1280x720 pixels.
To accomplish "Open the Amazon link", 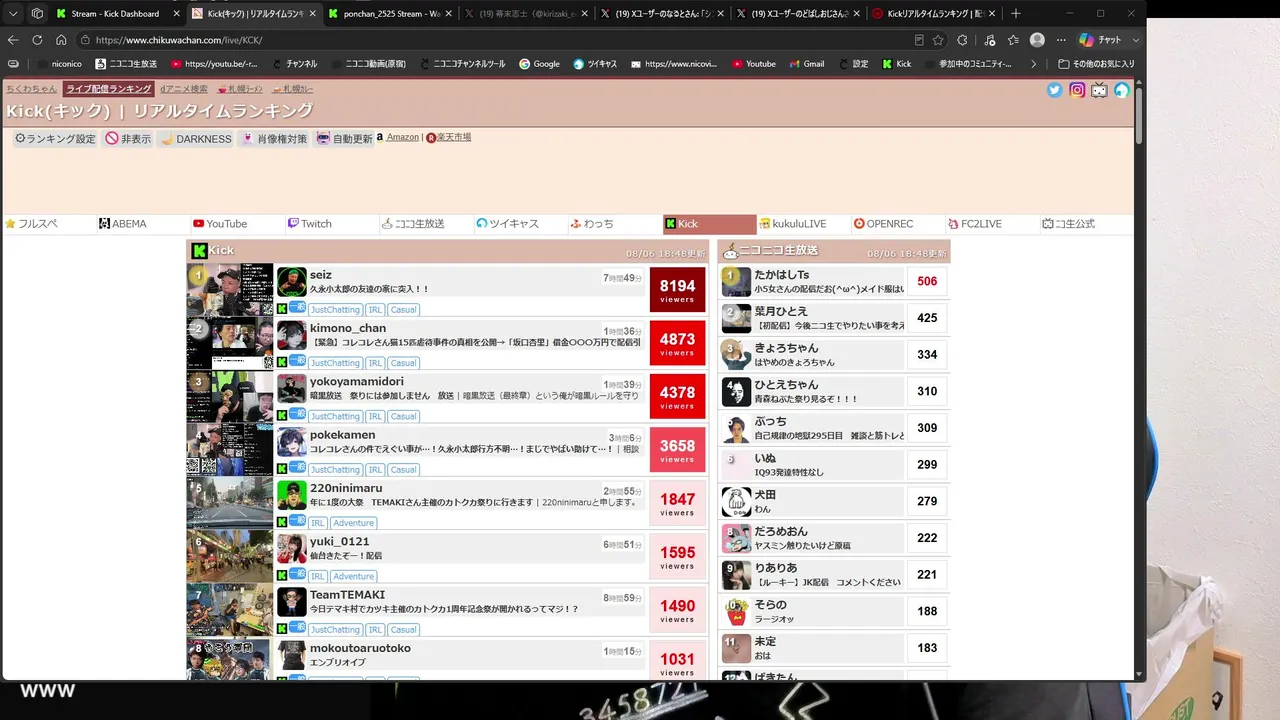I will point(403,137).
